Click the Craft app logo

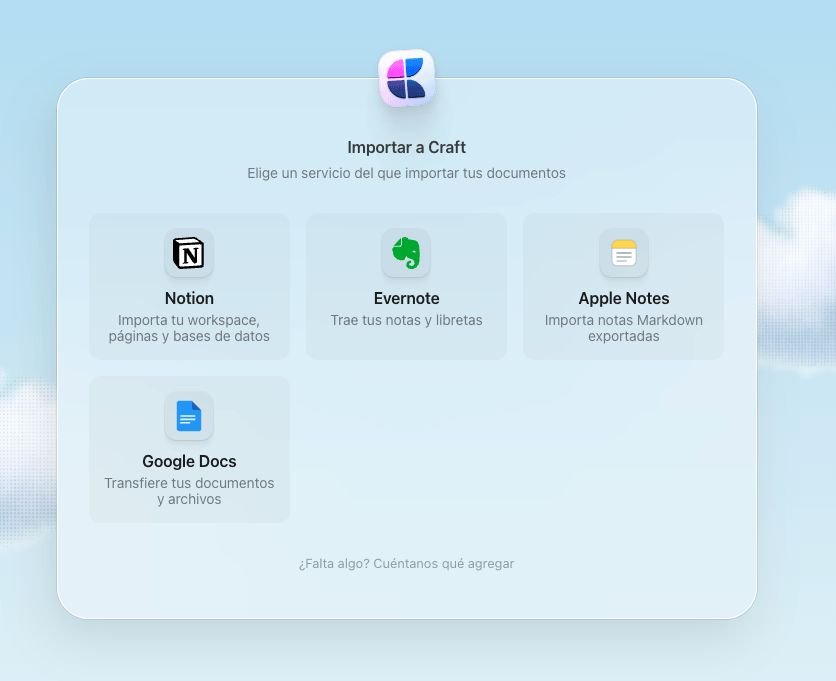[x=406, y=78]
